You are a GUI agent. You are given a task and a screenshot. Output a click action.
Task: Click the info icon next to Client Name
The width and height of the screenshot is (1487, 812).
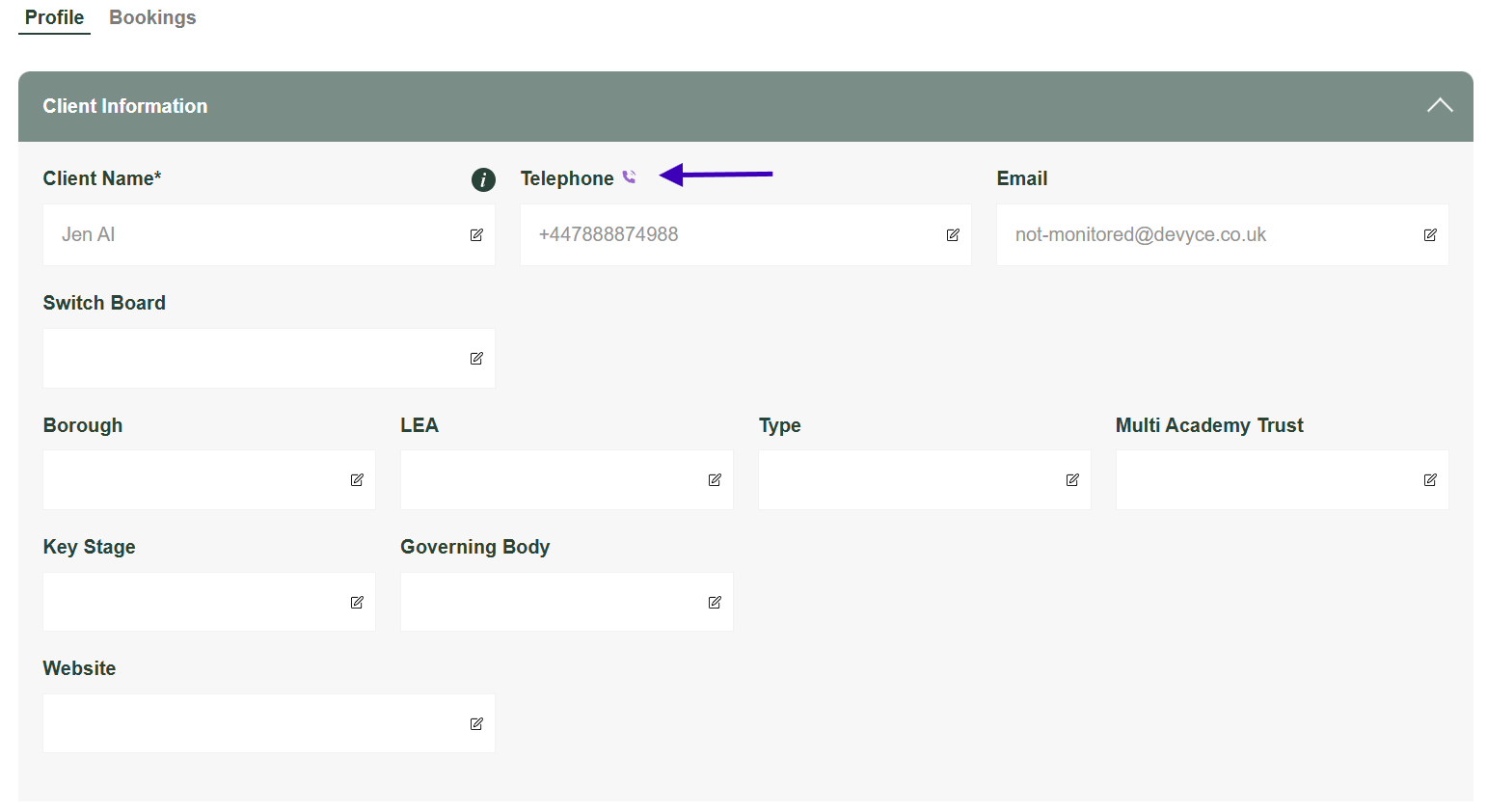(x=483, y=179)
